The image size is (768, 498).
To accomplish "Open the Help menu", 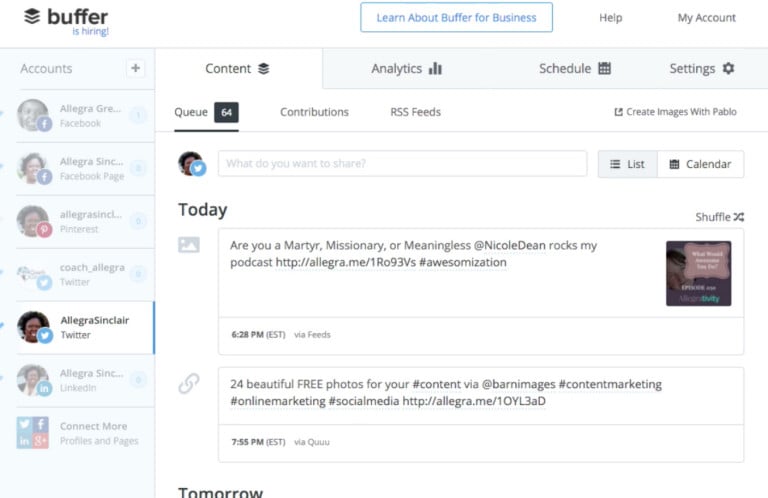I will point(610,18).
